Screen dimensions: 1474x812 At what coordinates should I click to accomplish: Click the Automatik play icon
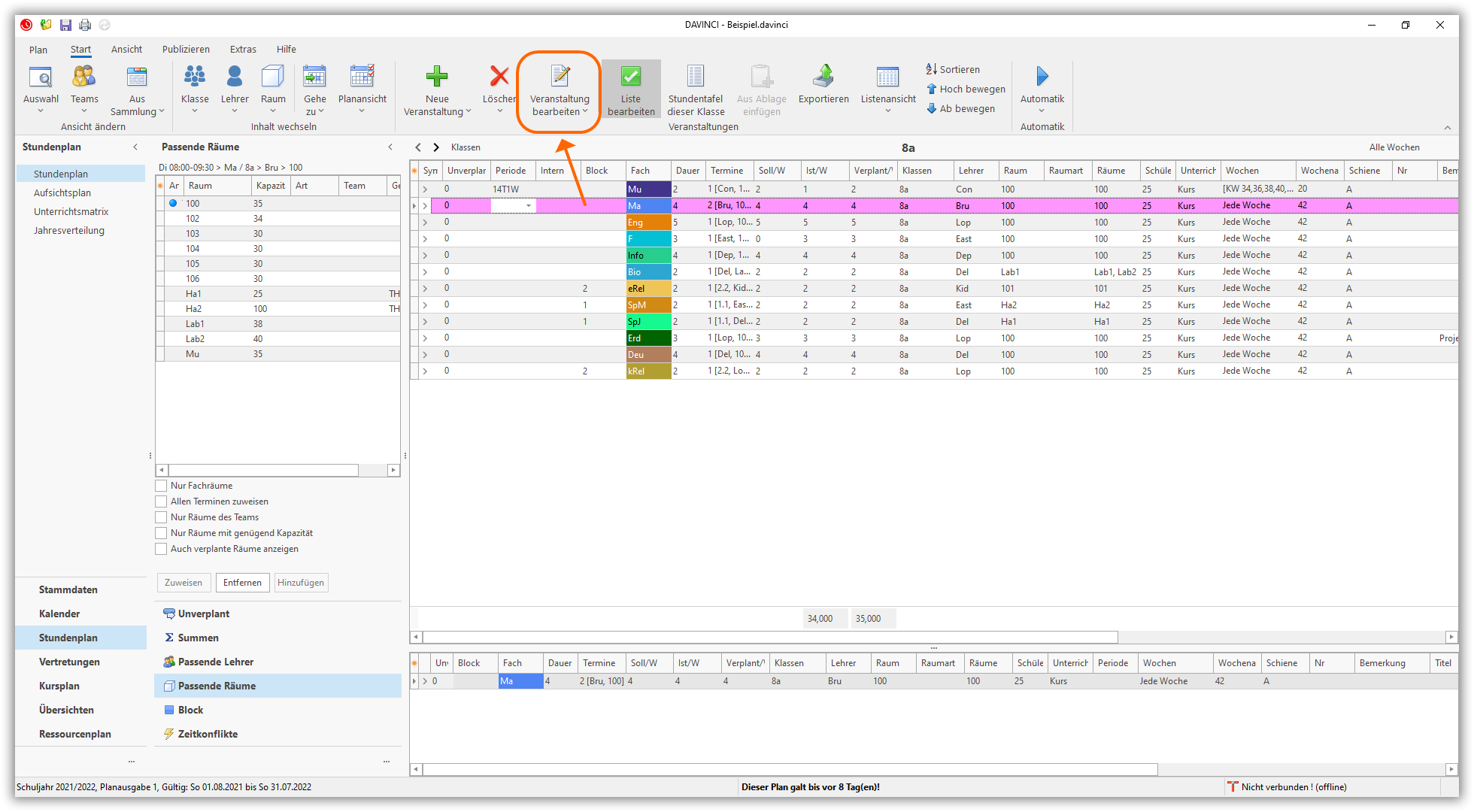[1042, 76]
